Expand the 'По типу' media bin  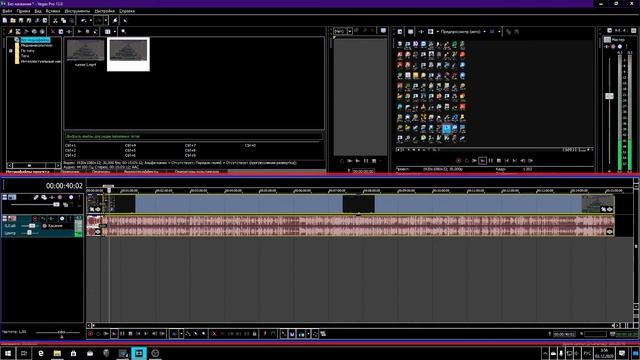click(x=11, y=51)
